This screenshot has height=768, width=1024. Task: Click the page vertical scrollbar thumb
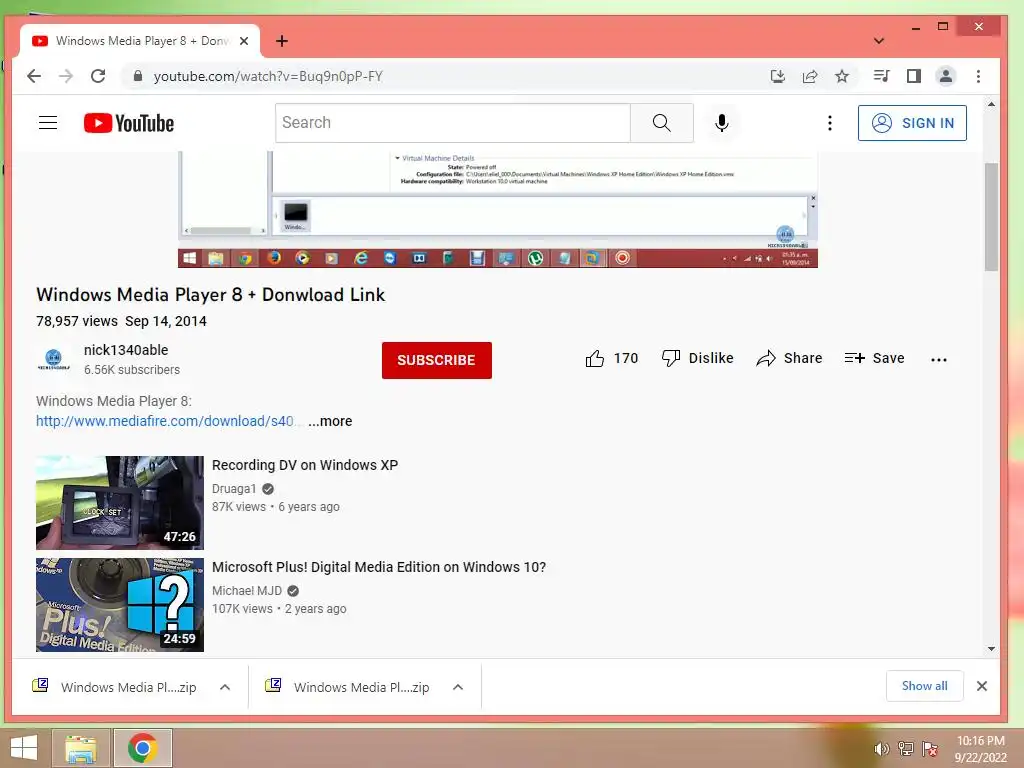point(991,217)
